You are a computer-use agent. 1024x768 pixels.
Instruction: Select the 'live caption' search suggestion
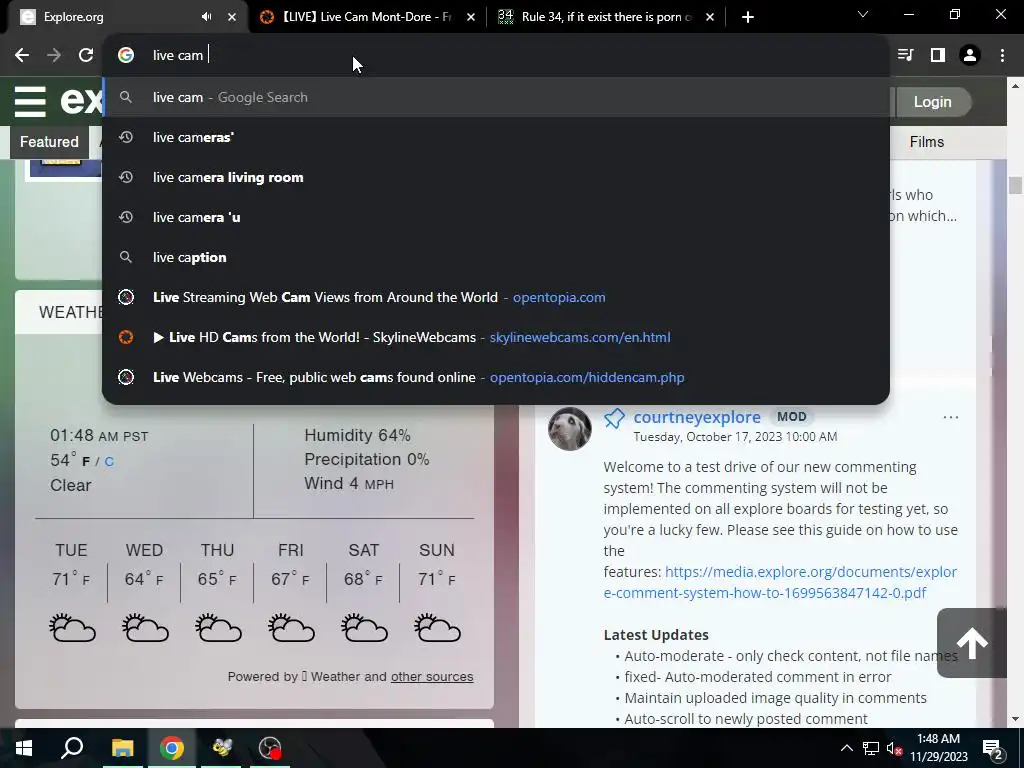496,257
